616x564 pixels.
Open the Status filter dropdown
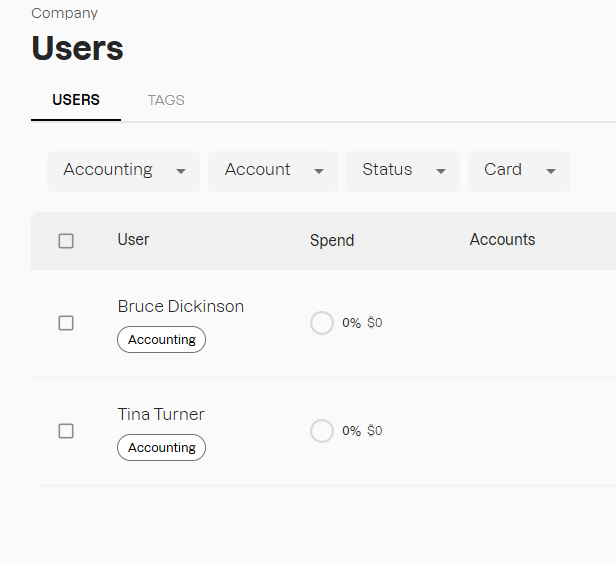[402, 171]
